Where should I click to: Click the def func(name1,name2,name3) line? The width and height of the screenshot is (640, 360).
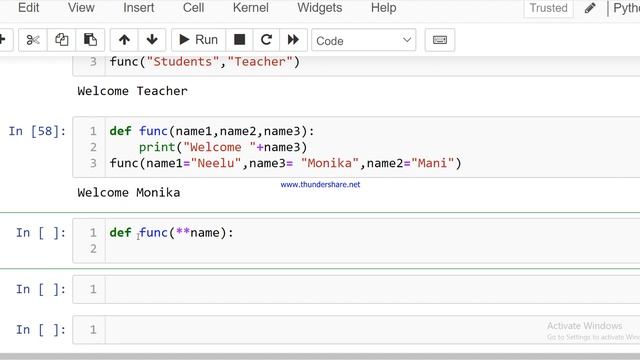[x=212, y=131]
